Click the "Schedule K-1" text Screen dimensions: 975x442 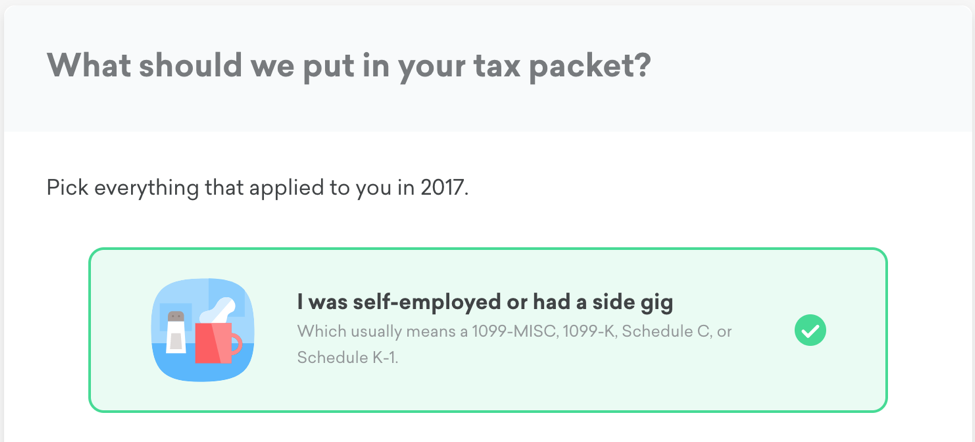coord(346,356)
